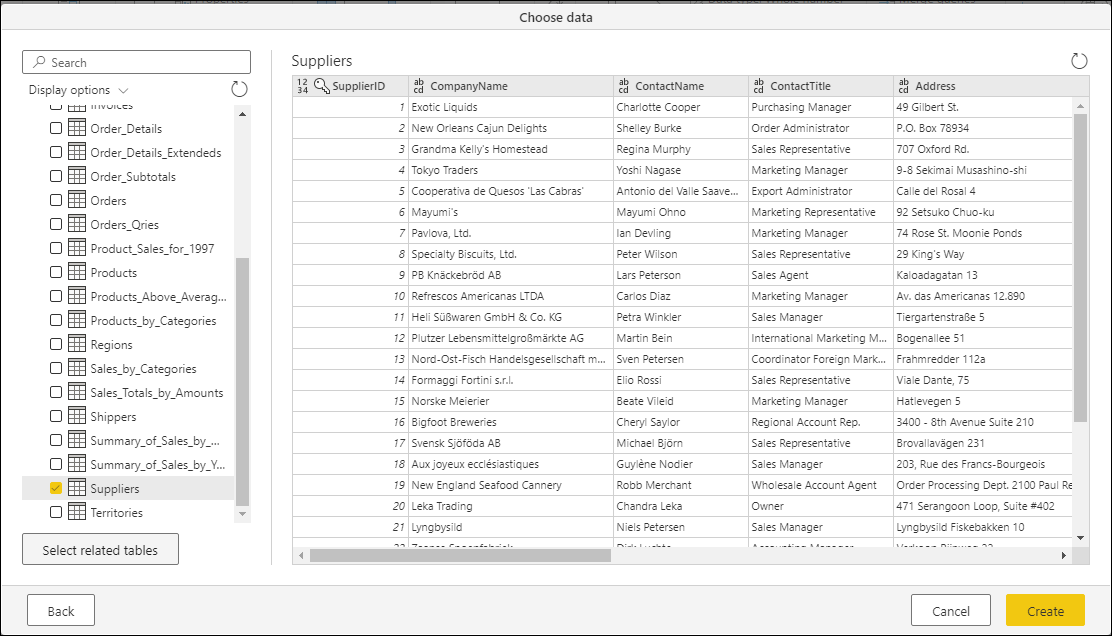Expand the Display options dropdown

click(79, 90)
